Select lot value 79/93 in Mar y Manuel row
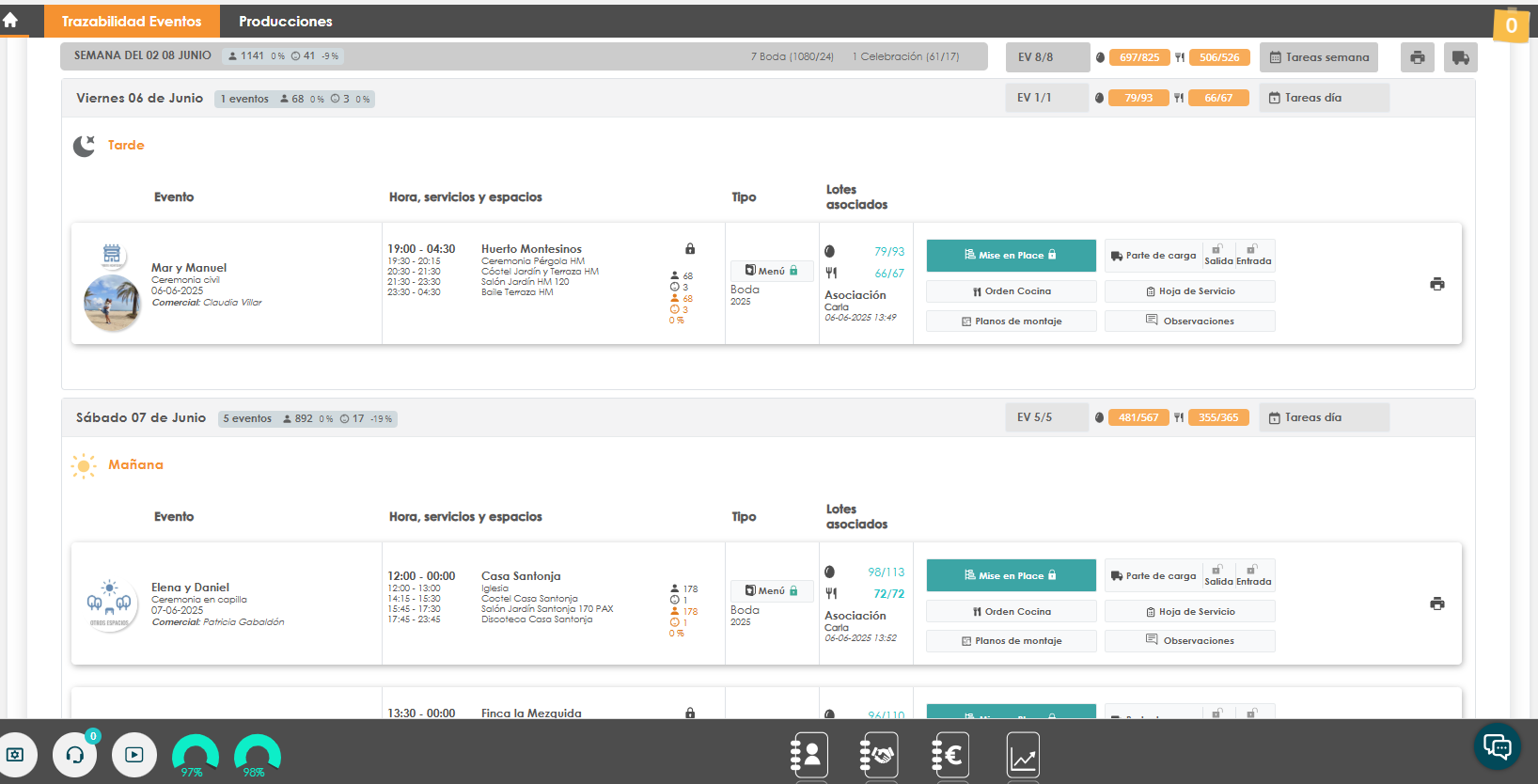This screenshot has height=784, width=1538. (x=889, y=252)
